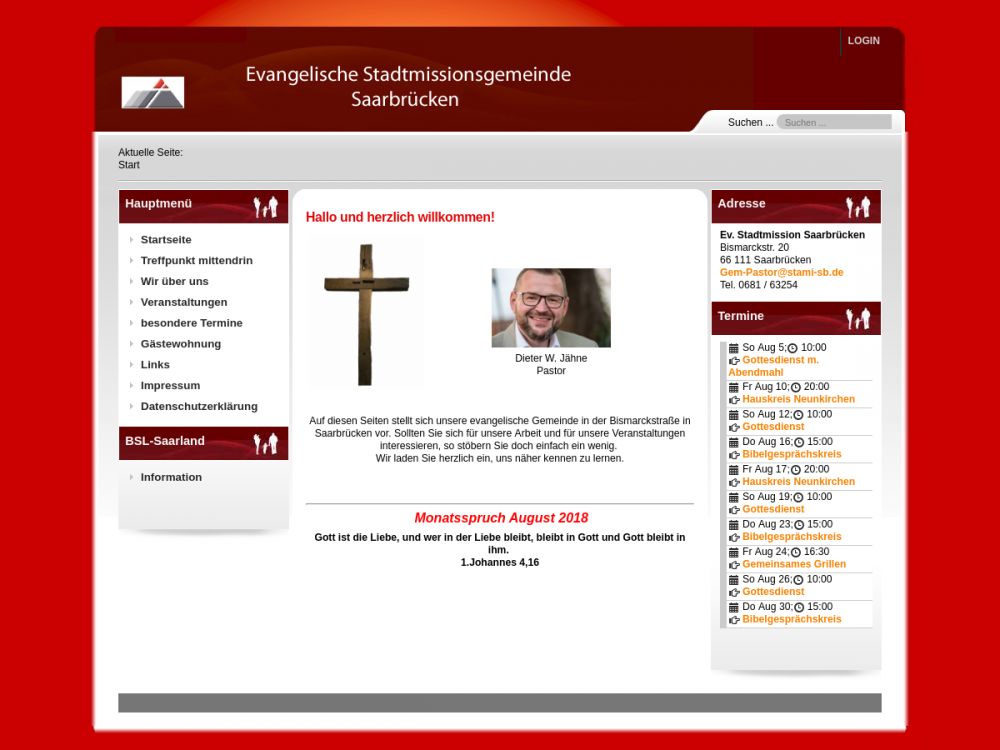Click the clock icon beside Fr Aug 24 16:30
1000x750 pixels.
(x=795, y=552)
